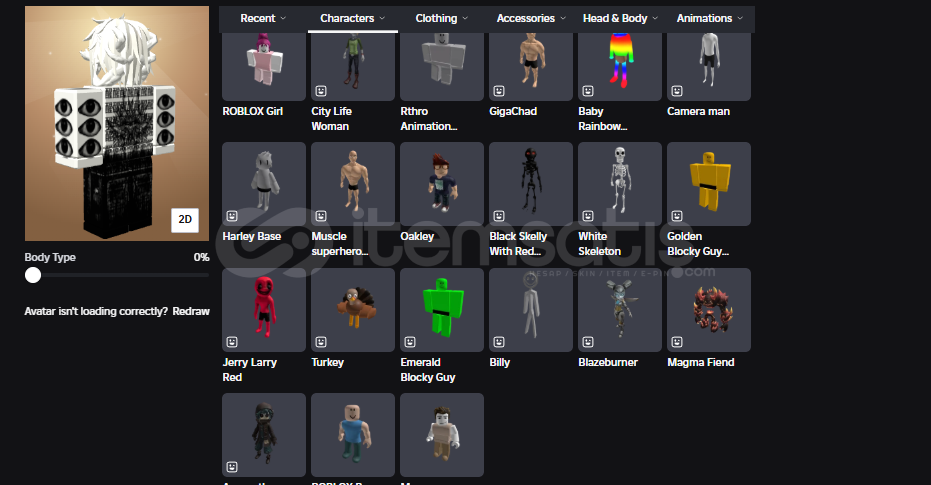
Task: Select the ROBLOX Girl character
Action: tap(264, 66)
